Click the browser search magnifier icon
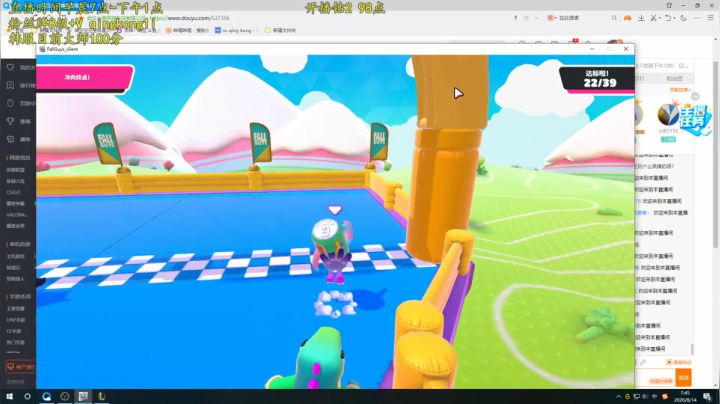The height and width of the screenshot is (404, 720). [614, 18]
